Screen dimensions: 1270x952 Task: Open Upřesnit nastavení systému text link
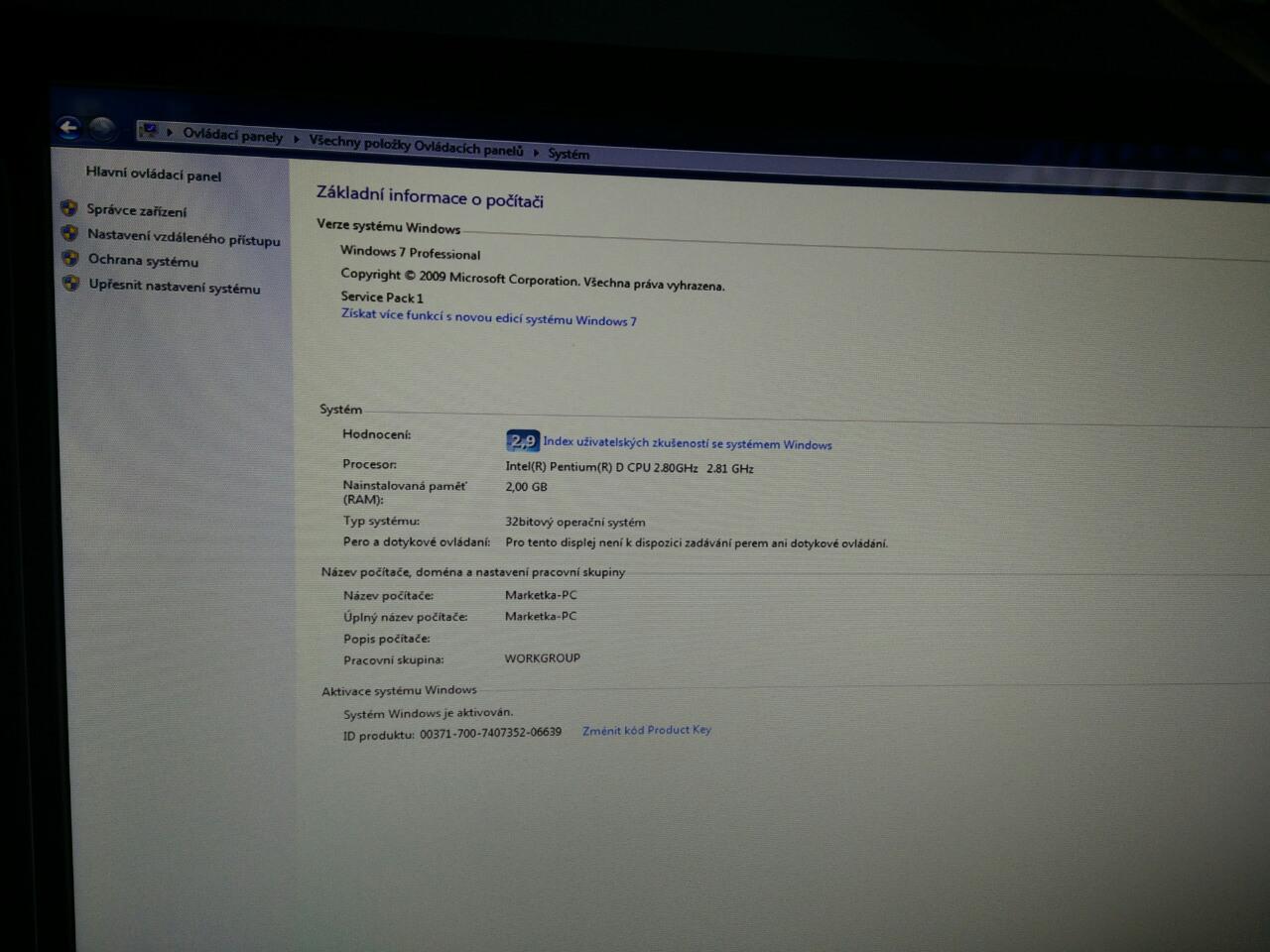175,287
